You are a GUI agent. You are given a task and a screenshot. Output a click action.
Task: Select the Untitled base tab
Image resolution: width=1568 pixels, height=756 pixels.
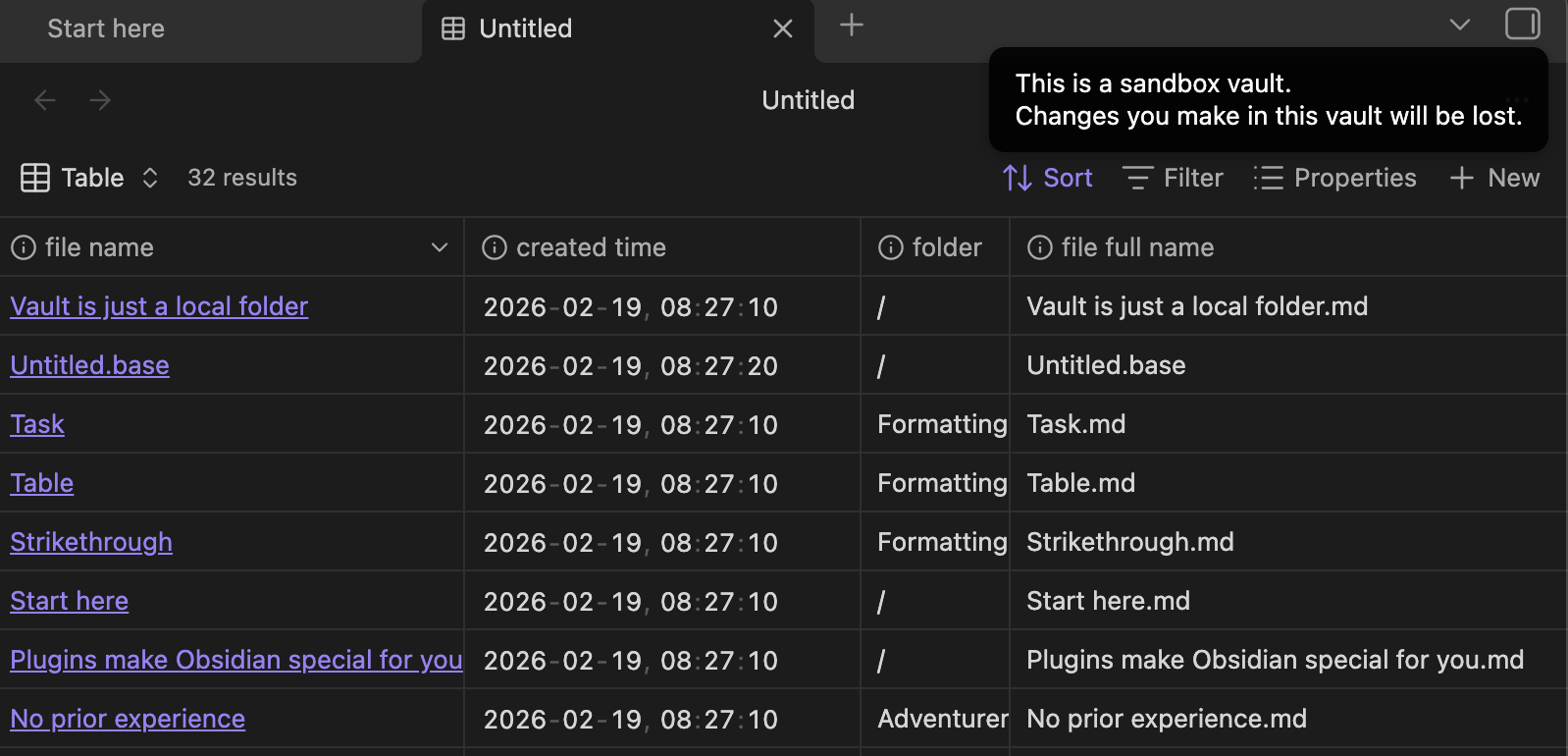(525, 29)
